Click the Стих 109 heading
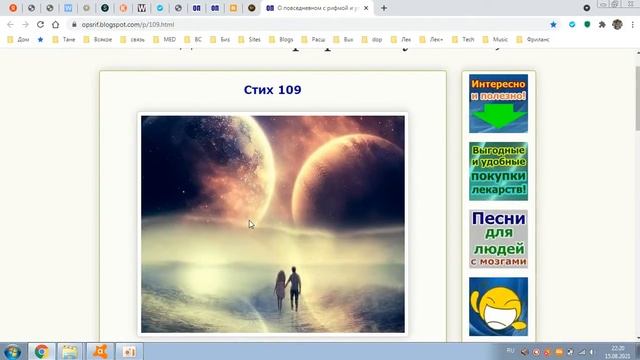The height and width of the screenshot is (360, 640). (x=272, y=90)
